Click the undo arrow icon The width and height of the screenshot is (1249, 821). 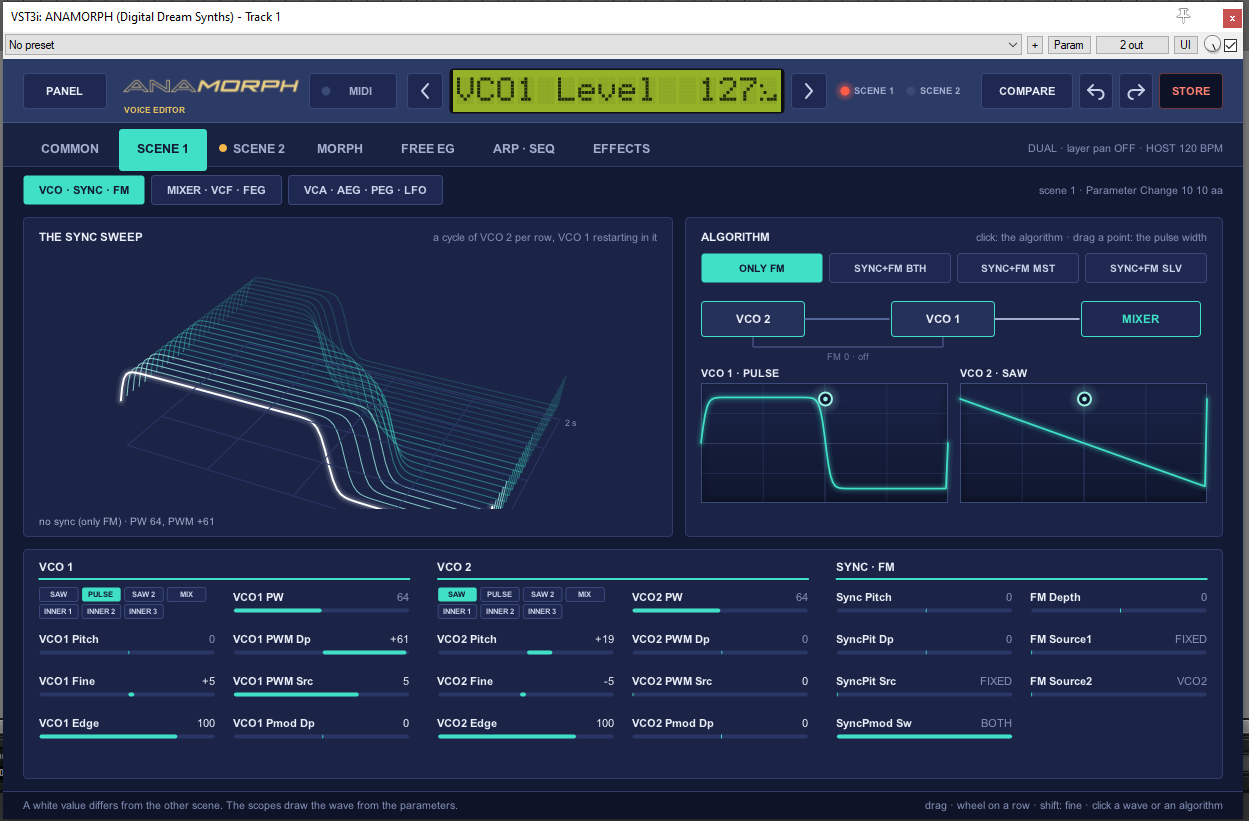[1096, 91]
